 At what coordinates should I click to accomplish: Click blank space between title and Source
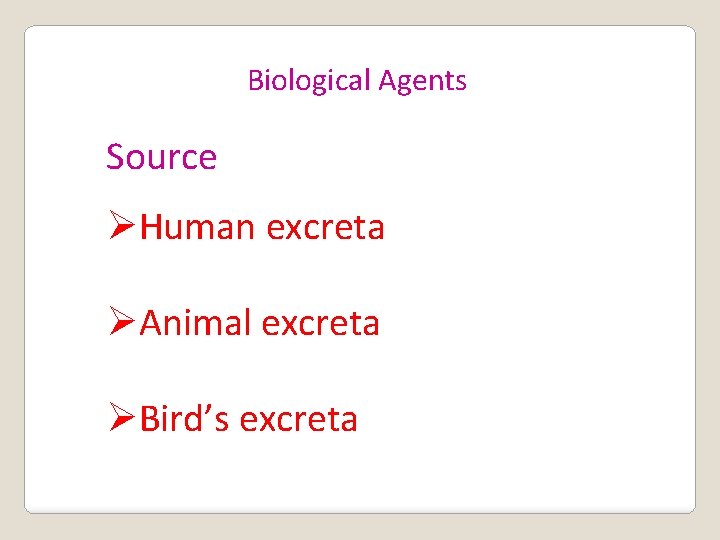tap(358, 117)
